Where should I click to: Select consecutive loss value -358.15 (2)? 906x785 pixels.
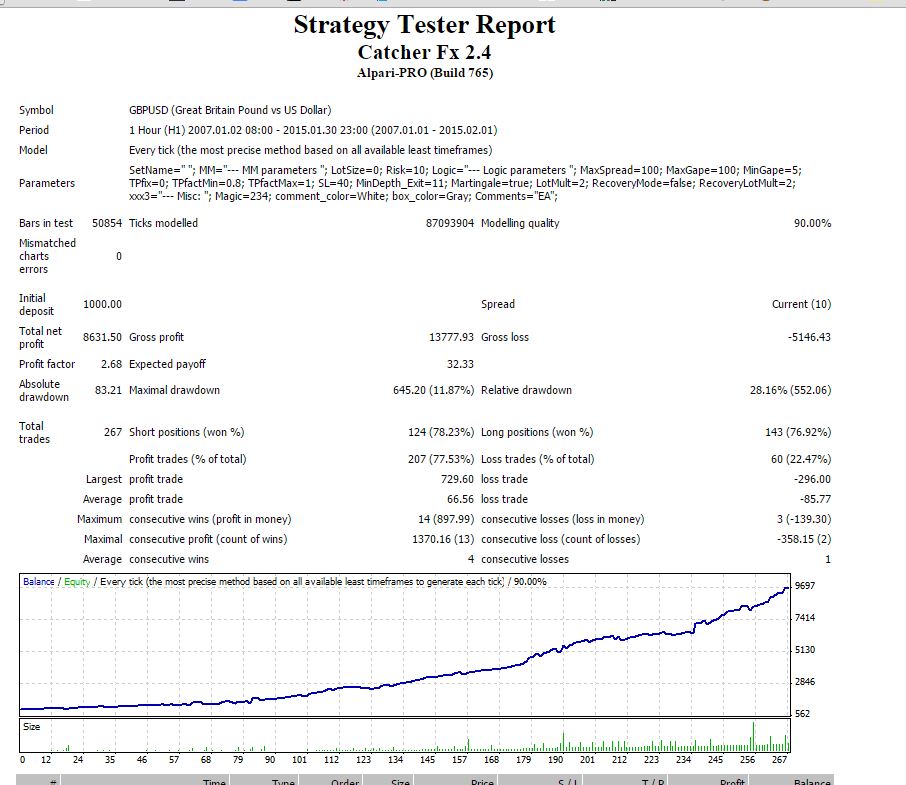[x=804, y=539]
